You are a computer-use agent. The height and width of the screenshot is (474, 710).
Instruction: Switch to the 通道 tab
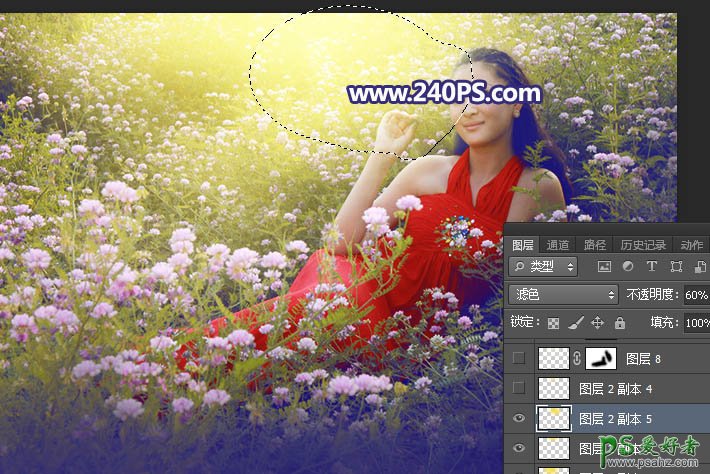pos(558,245)
